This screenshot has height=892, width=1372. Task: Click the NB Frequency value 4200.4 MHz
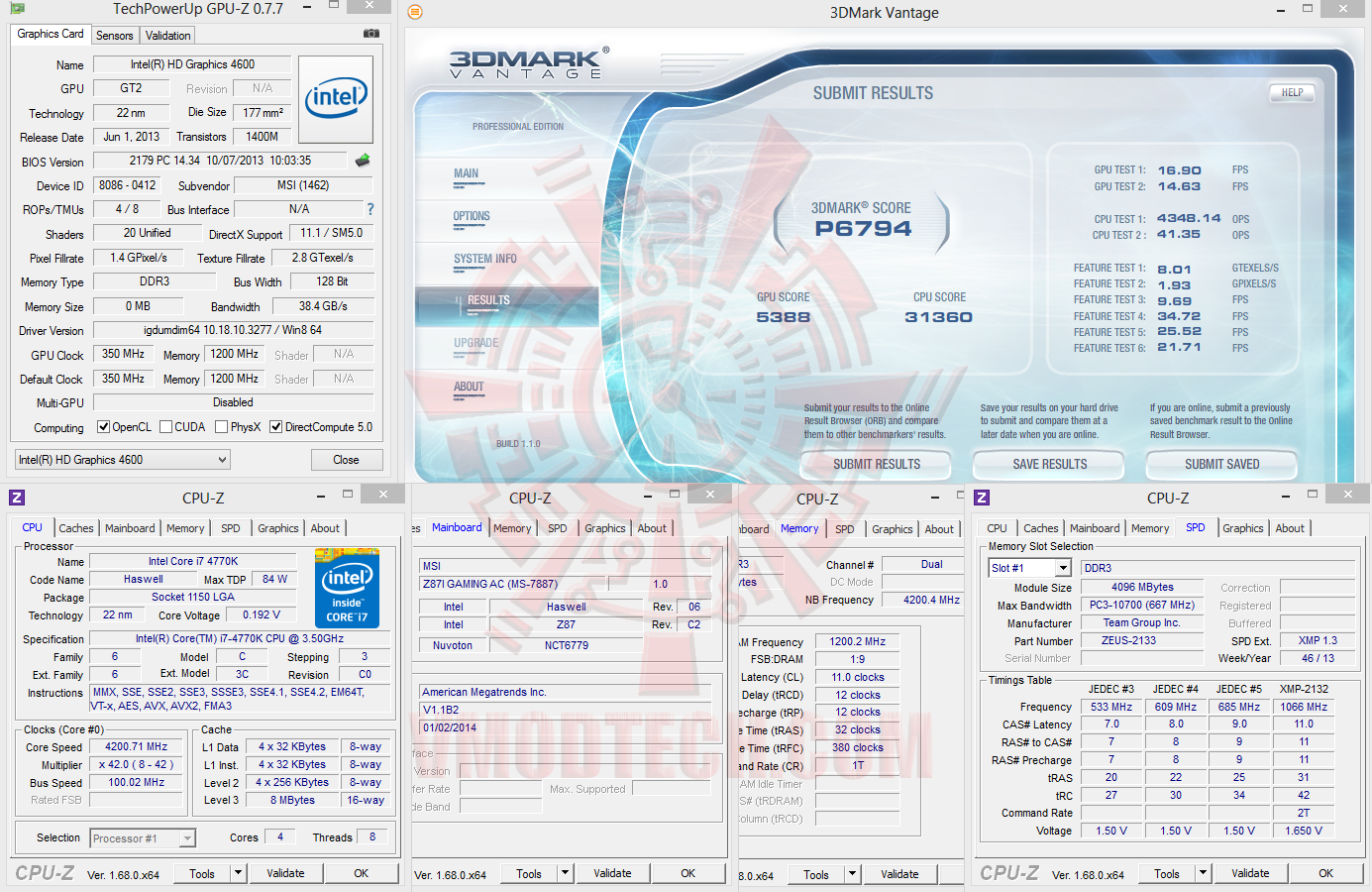tap(931, 600)
